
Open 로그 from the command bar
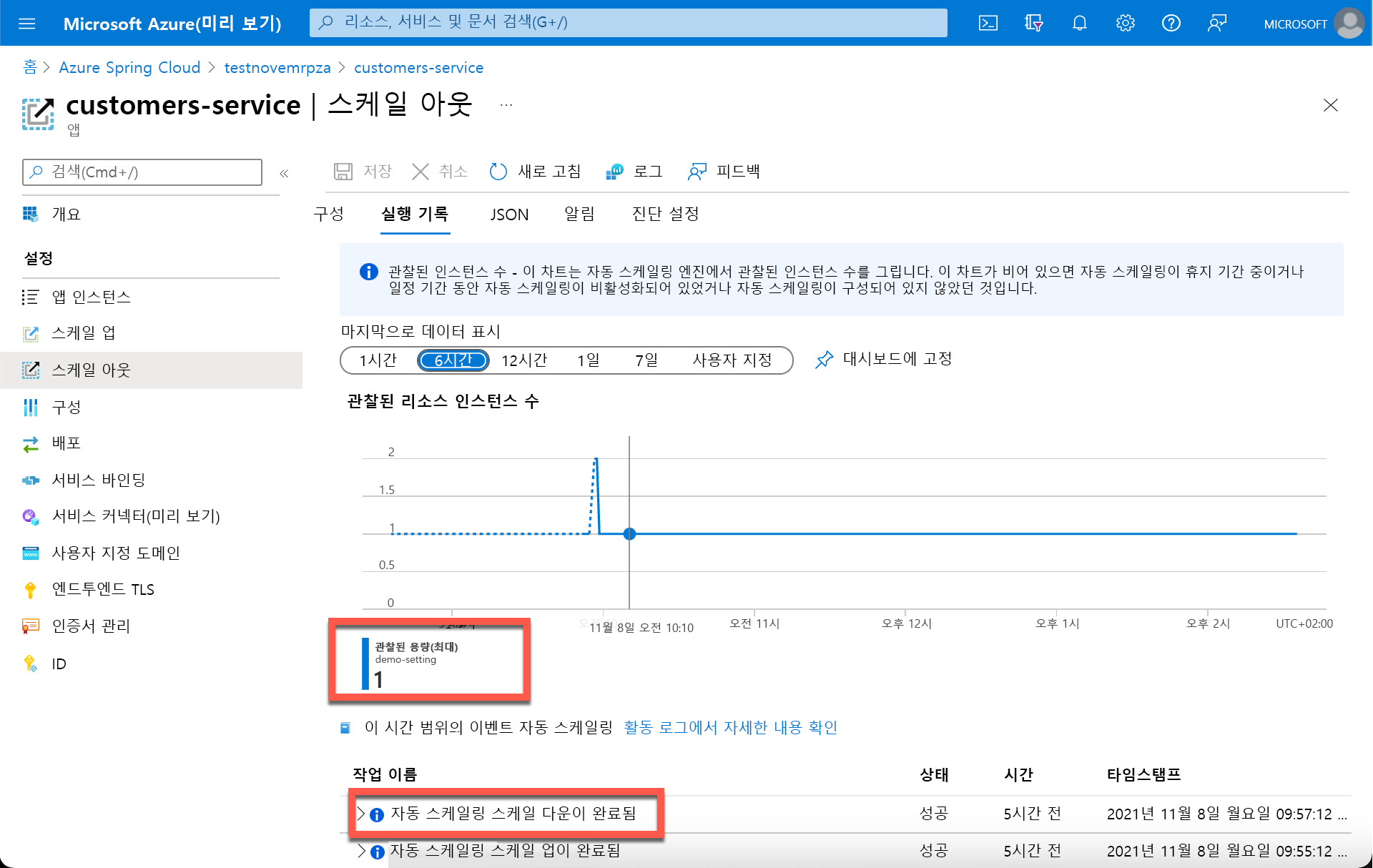(x=634, y=171)
